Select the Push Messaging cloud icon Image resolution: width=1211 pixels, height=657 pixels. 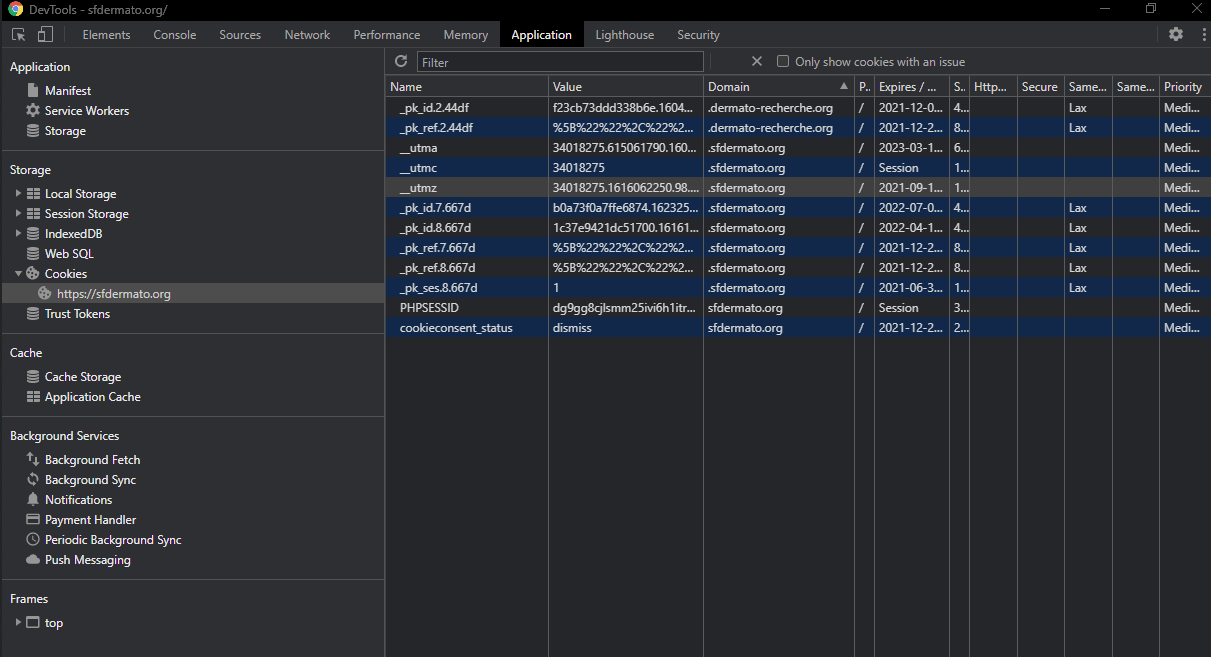33,559
